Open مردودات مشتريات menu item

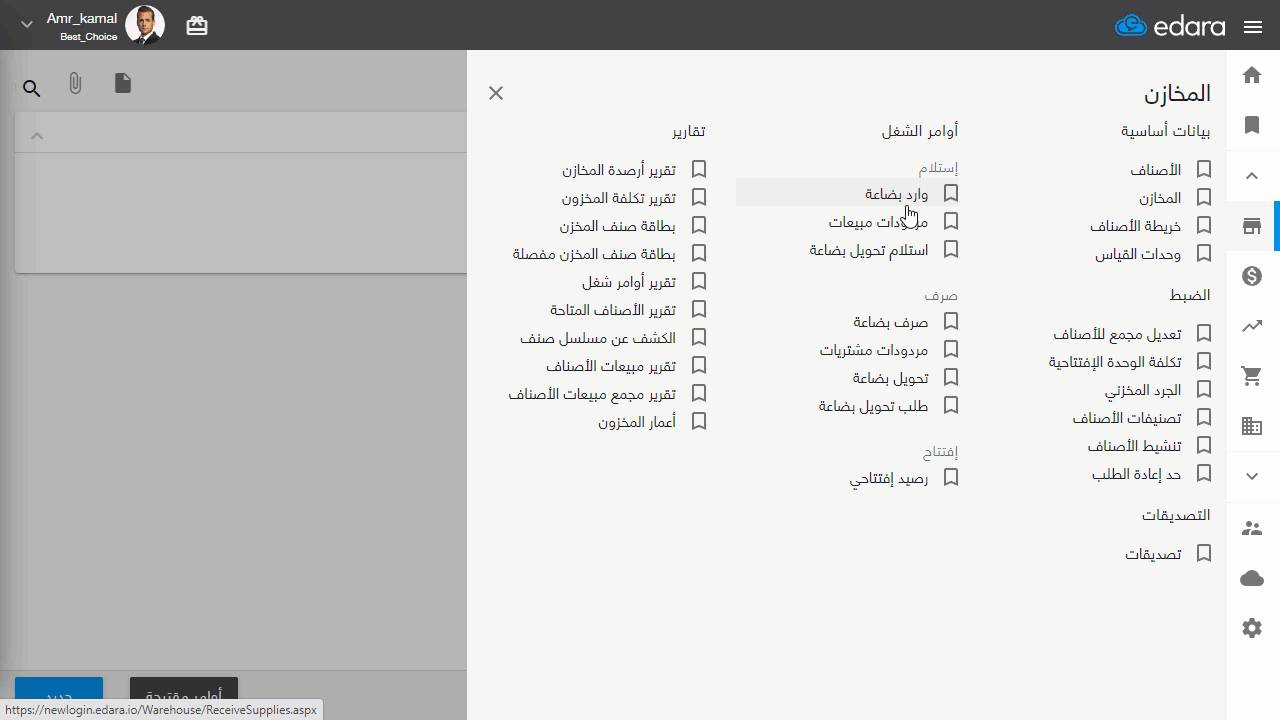click(874, 350)
